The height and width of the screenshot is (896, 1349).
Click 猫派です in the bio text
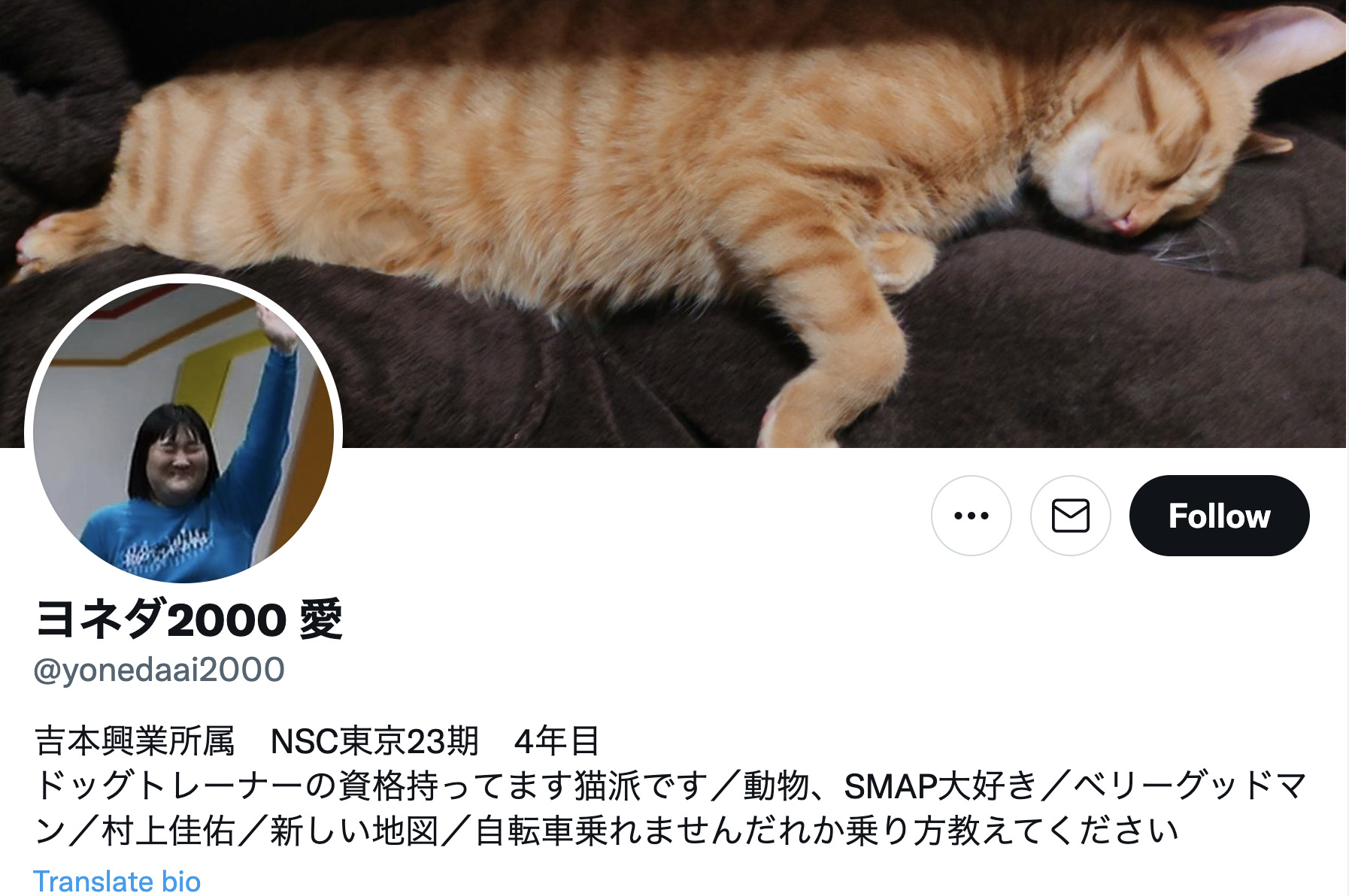coord(641,786)
